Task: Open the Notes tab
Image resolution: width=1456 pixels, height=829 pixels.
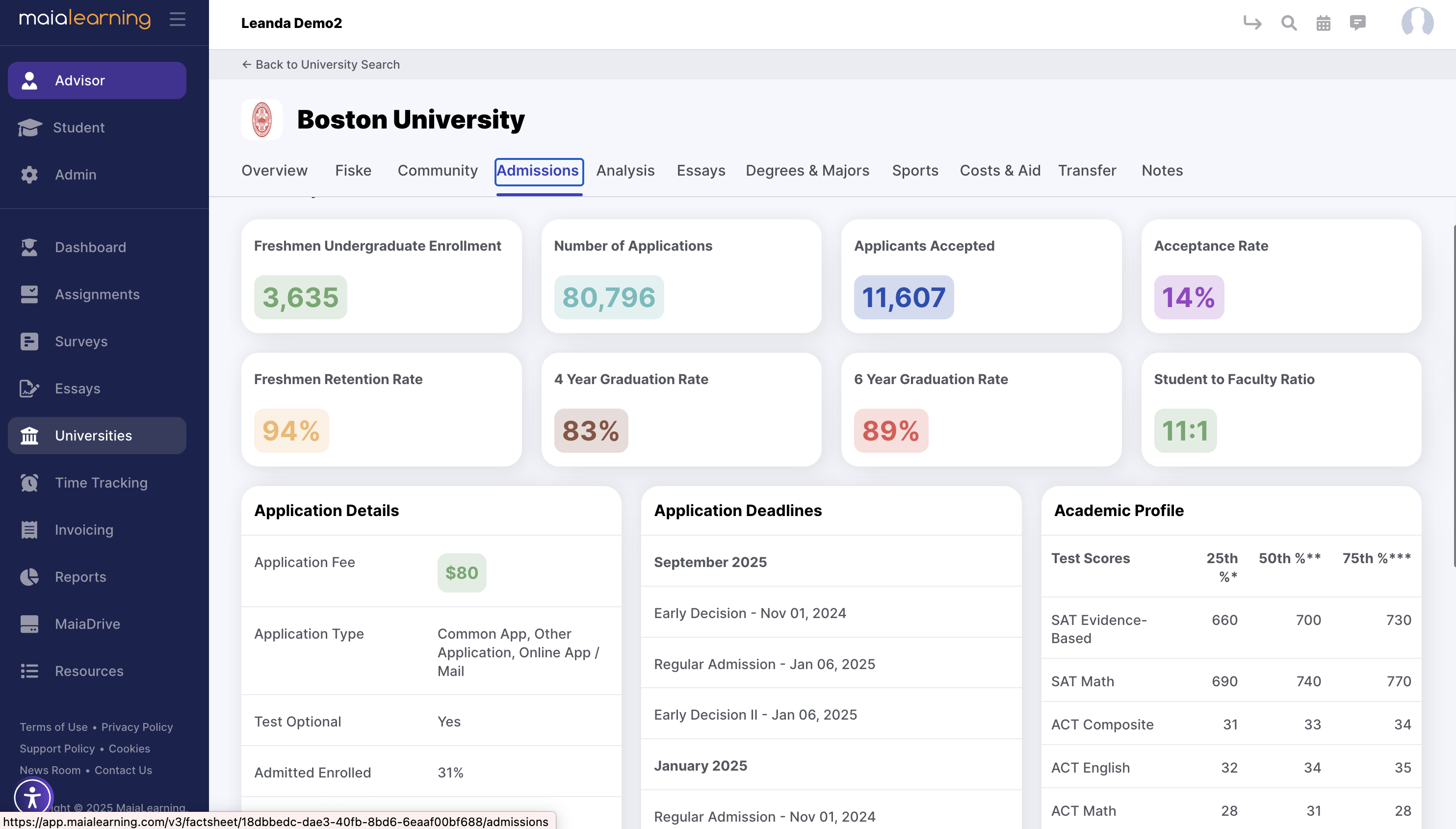Action: 1162,171
